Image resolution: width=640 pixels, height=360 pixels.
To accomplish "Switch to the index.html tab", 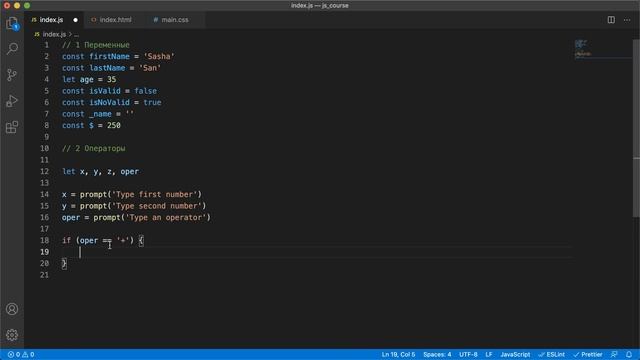I will coord(116,20).
